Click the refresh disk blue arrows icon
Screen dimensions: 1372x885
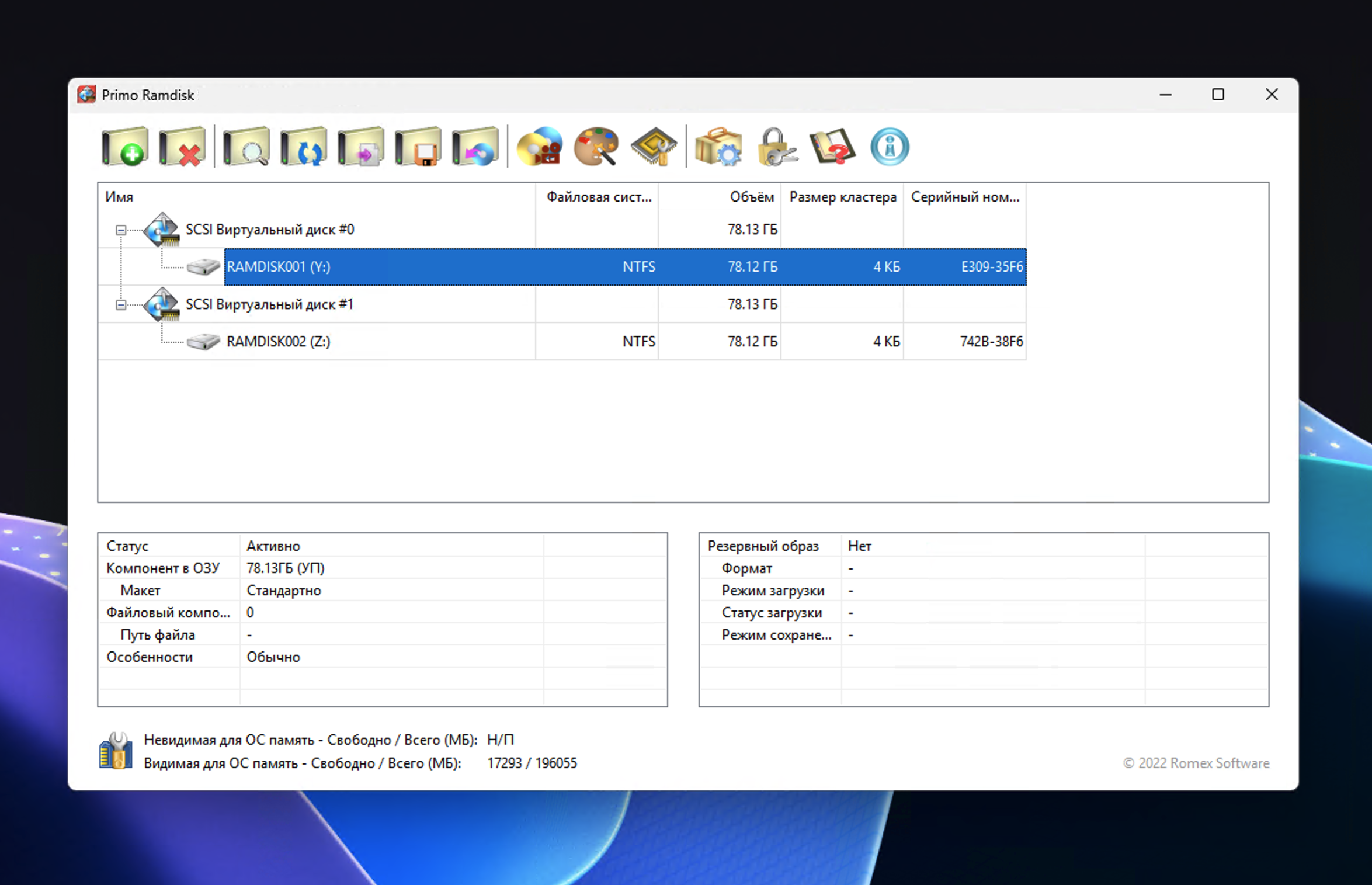[303, 147]
